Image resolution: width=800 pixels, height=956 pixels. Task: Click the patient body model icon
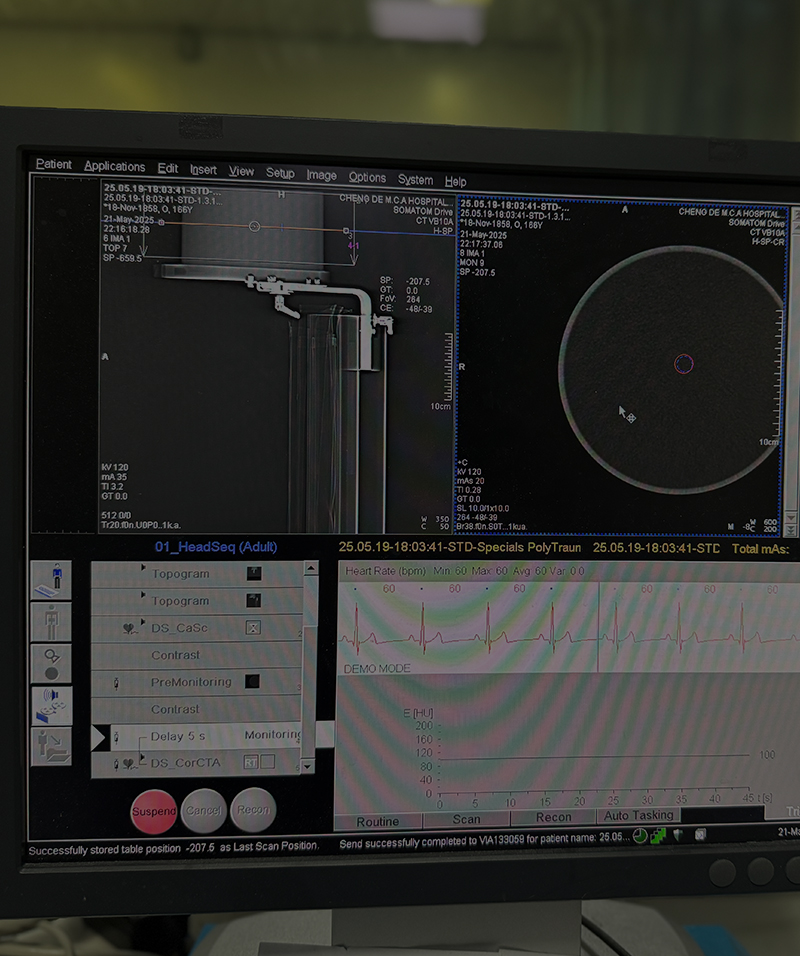(x=50, y=622)
